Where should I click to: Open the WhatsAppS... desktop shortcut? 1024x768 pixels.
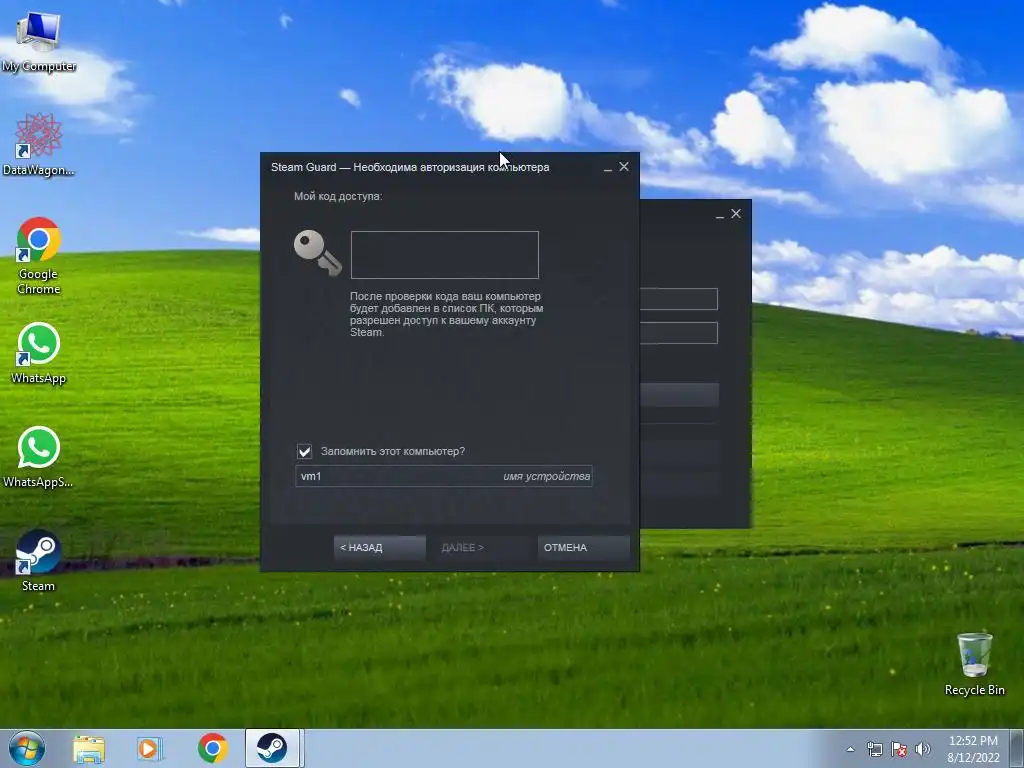click(39, 457)
